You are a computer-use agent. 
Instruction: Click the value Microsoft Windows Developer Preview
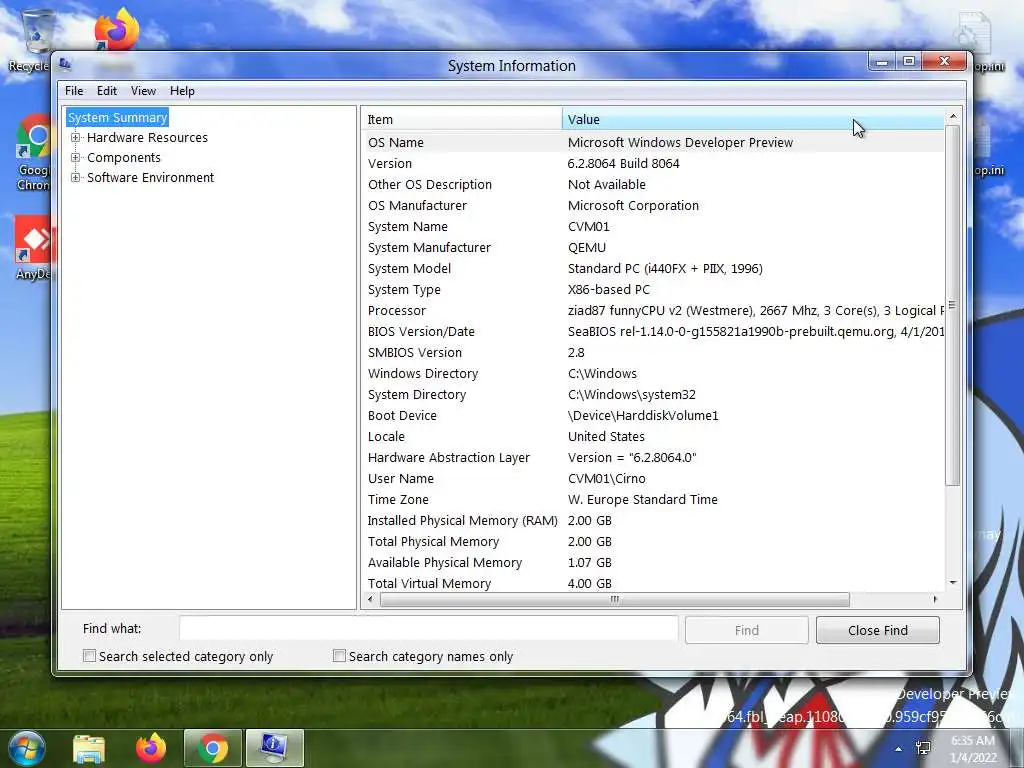point(680,142)
